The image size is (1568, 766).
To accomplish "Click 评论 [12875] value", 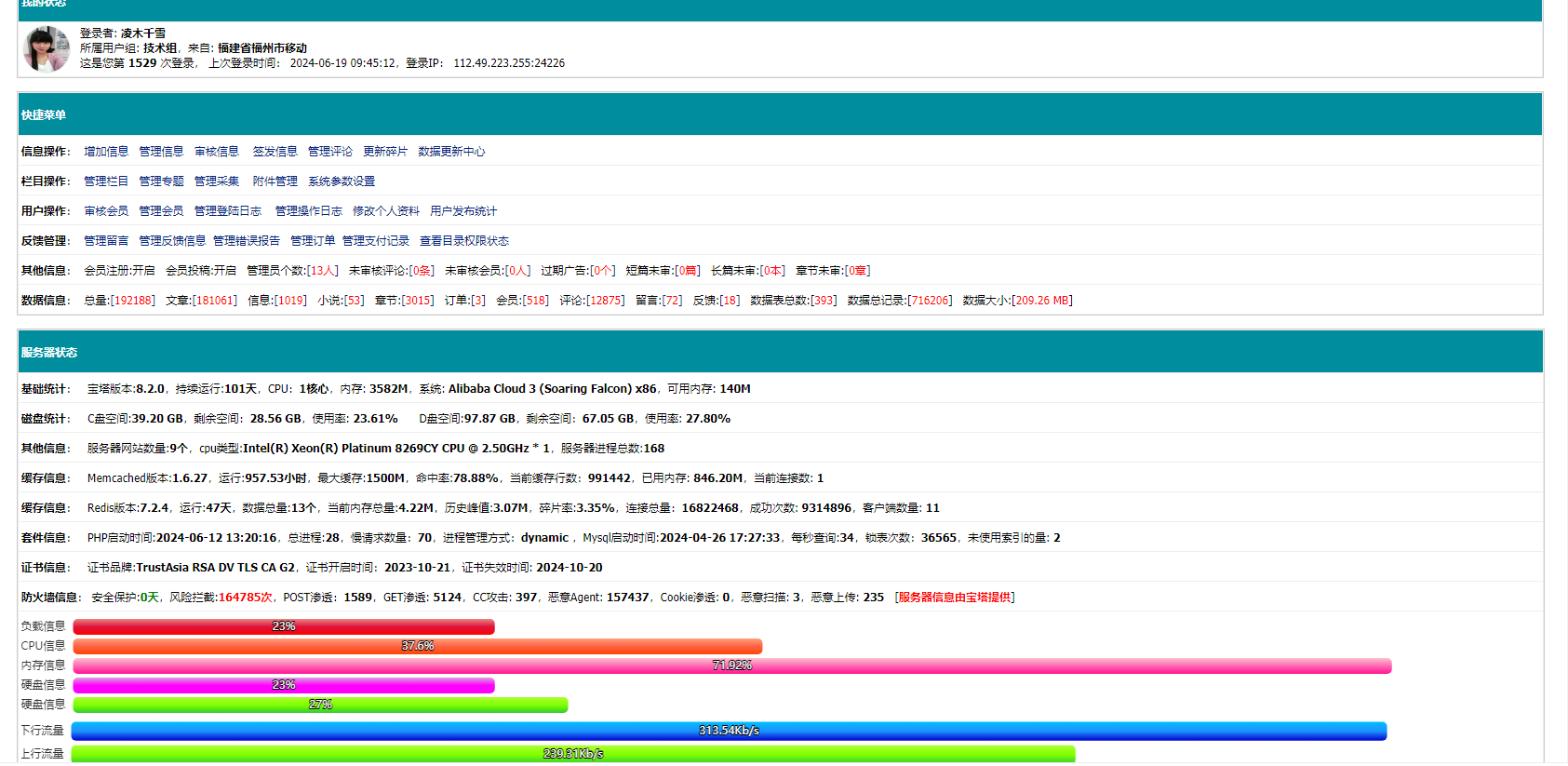I will coord(605,301).
